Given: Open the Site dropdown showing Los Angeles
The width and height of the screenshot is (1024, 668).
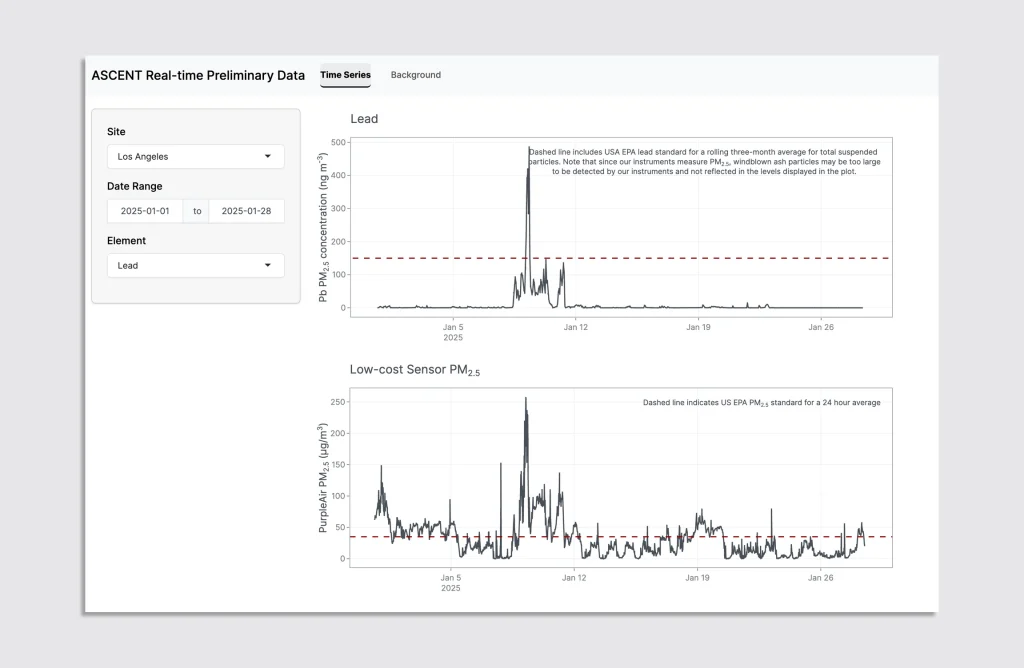Looking at the screenshot, I should 195,157.
